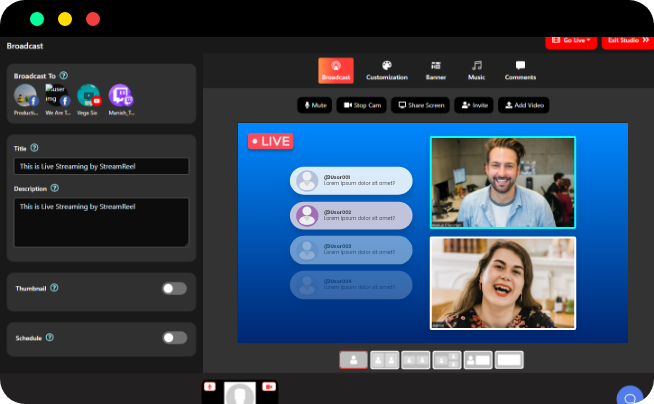Show help for Broadcast To
The height and width of the screenshot is (404, 654).
pyautogui.click(x=64, y=75)
